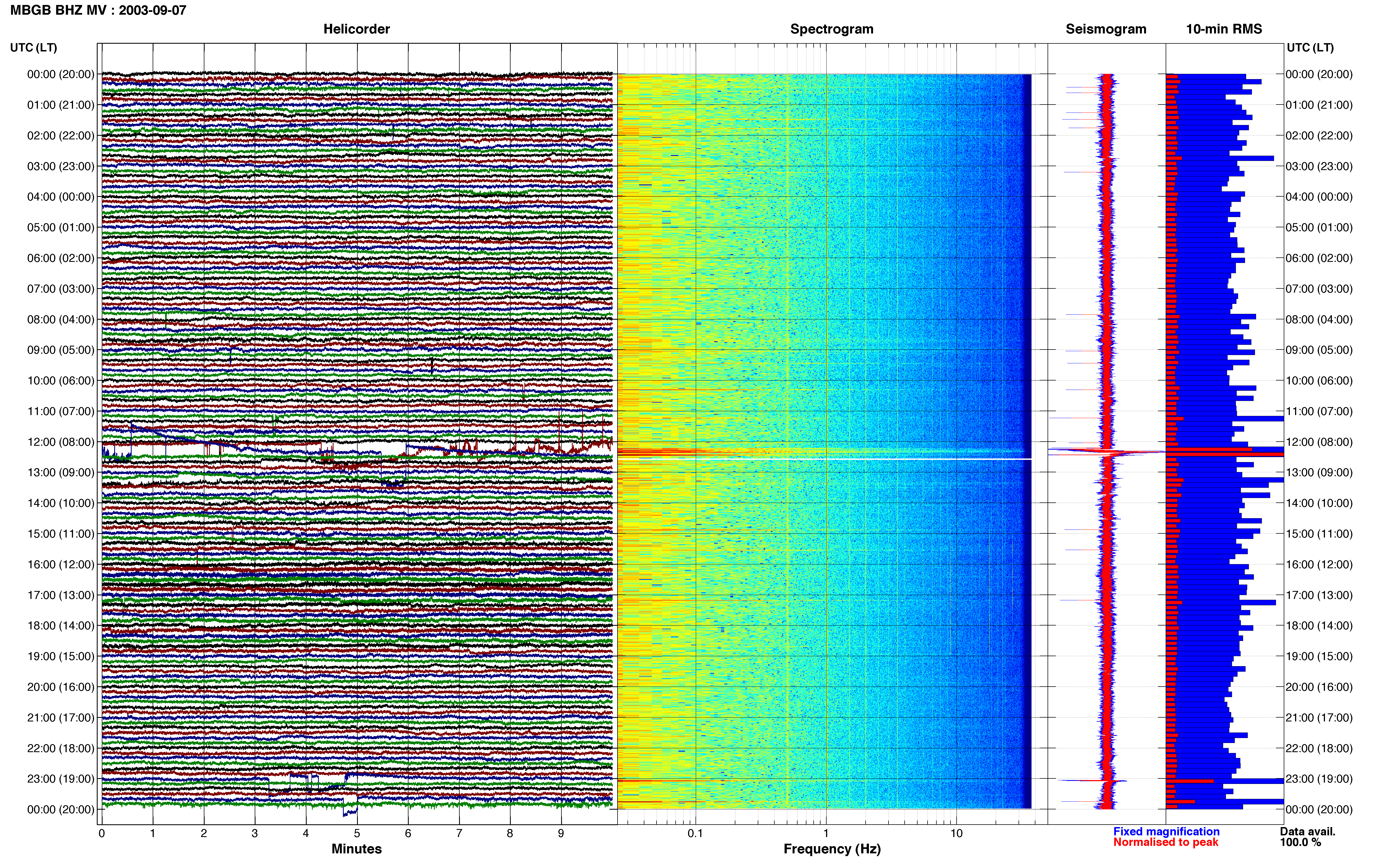Select the Helicorder panel heading
The image size is (1388, 868).
(356, 29)
